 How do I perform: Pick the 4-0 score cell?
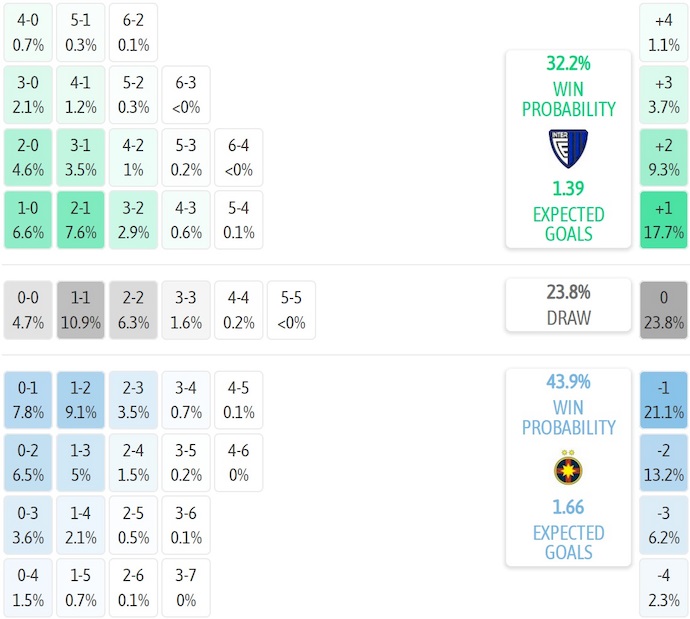pos(29,32)
